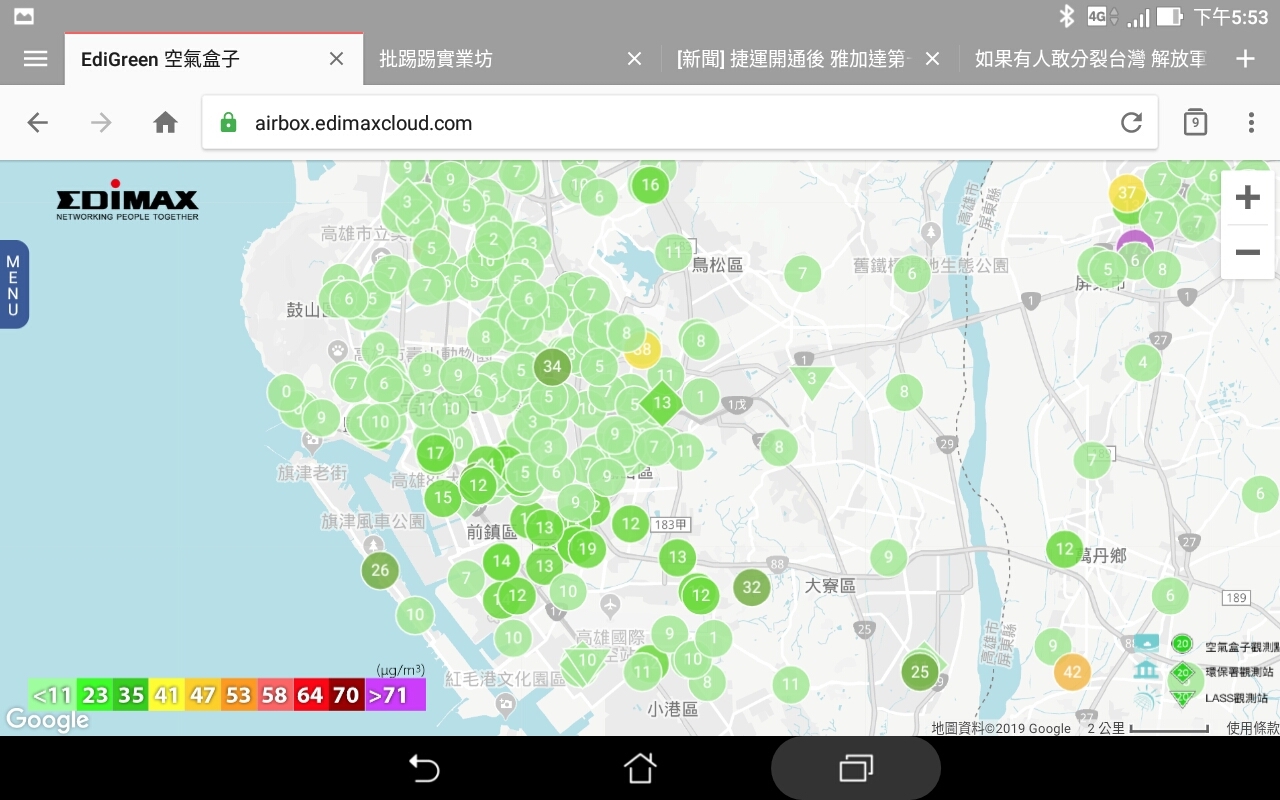
Task: Select the green marker reading 19
Action: (x=587, y=548)
